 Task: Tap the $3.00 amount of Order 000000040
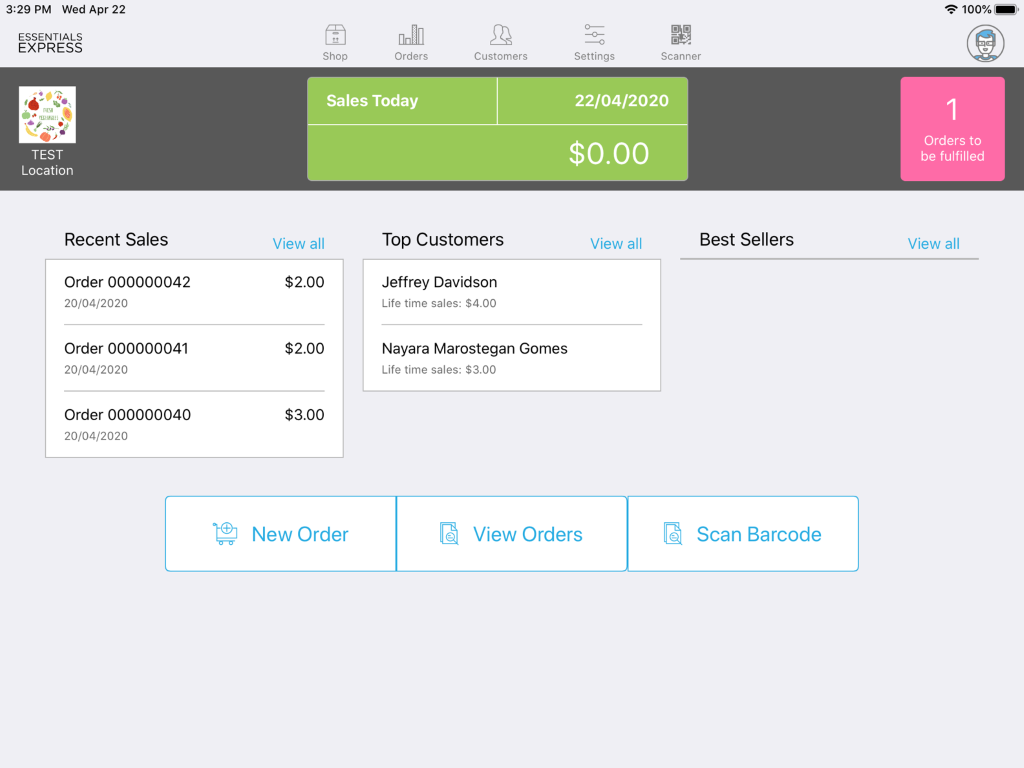tap(304, 415)
